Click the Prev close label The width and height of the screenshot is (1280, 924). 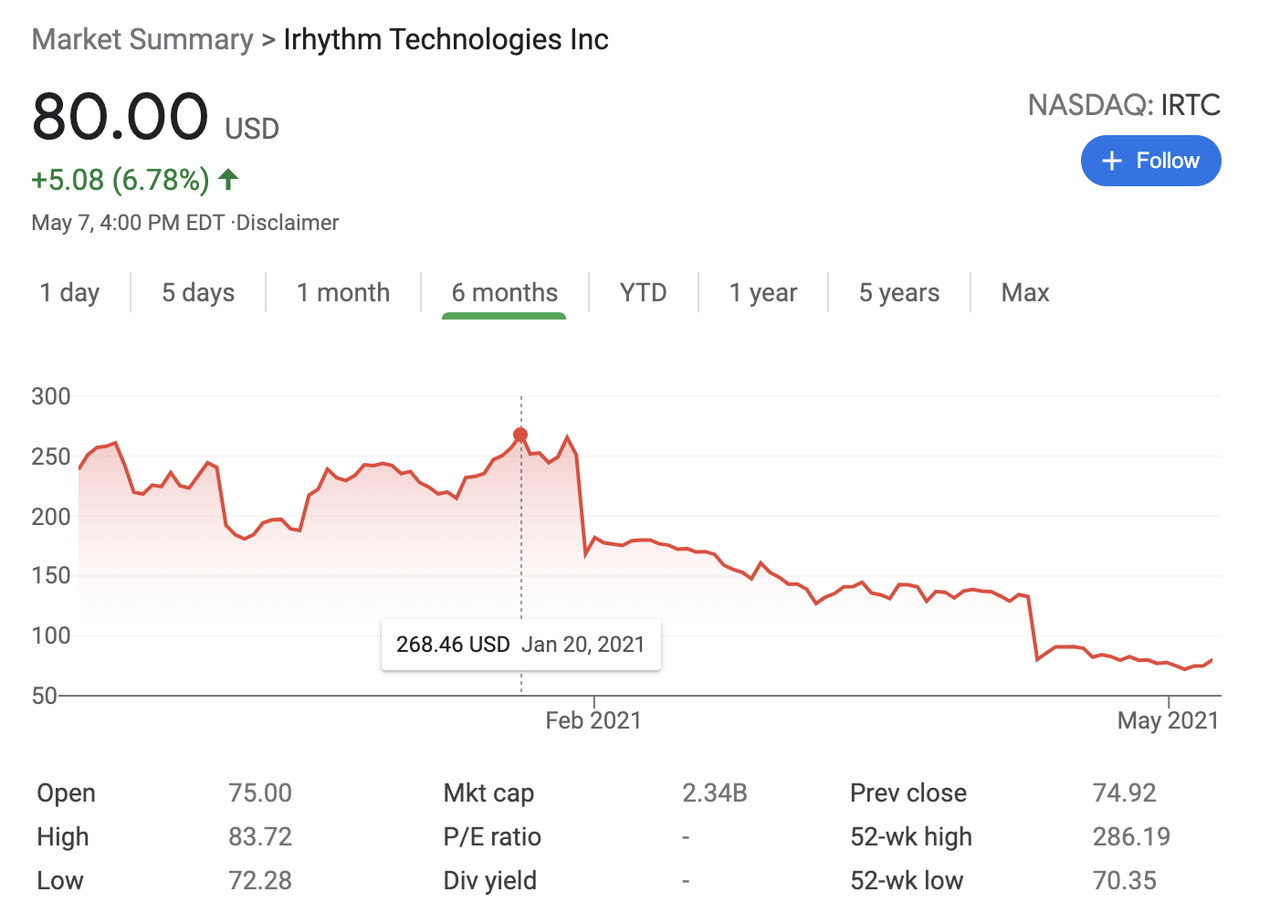[908, 793]
